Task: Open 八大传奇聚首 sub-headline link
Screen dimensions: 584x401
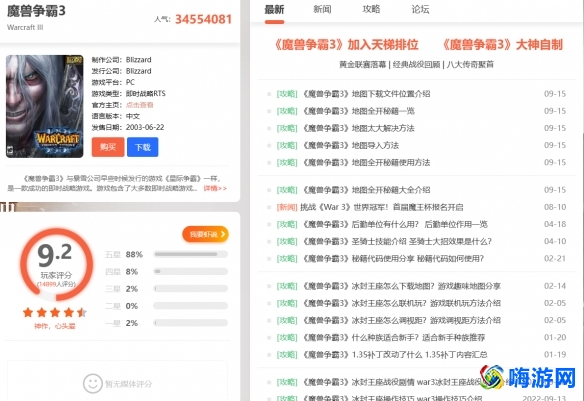Action: [470, 65]
